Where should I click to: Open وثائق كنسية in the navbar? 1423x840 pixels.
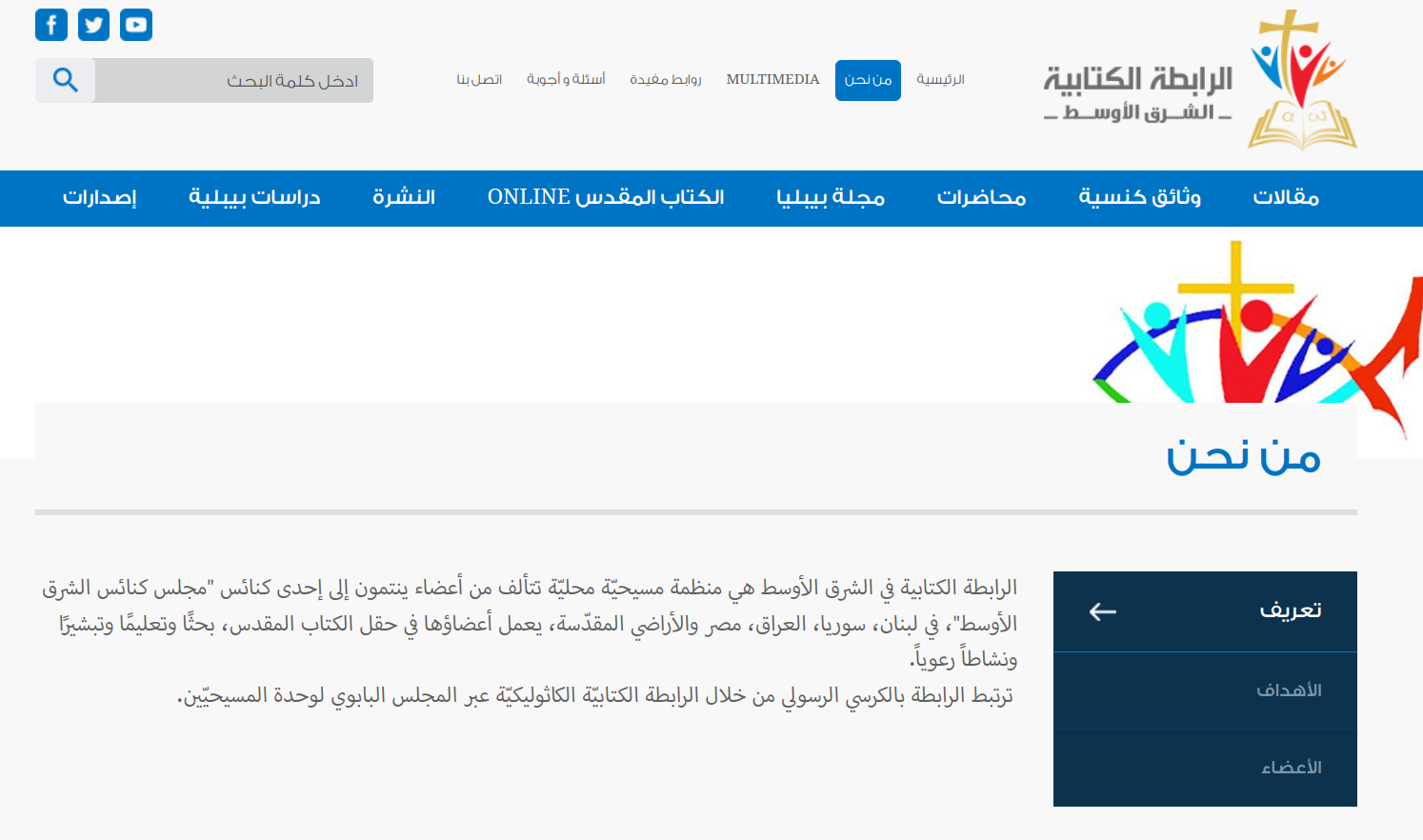(1139, 197)
